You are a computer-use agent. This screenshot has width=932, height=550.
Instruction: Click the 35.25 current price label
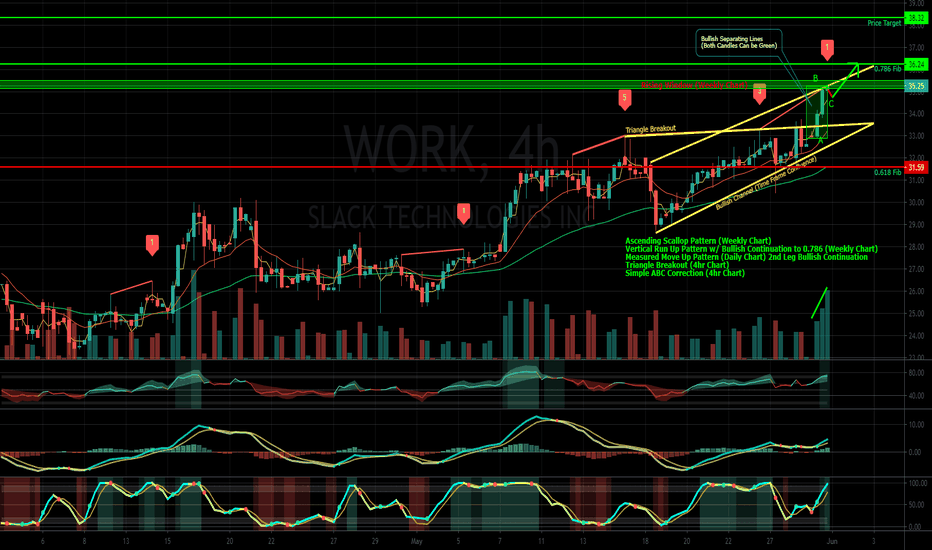(916, 86)
